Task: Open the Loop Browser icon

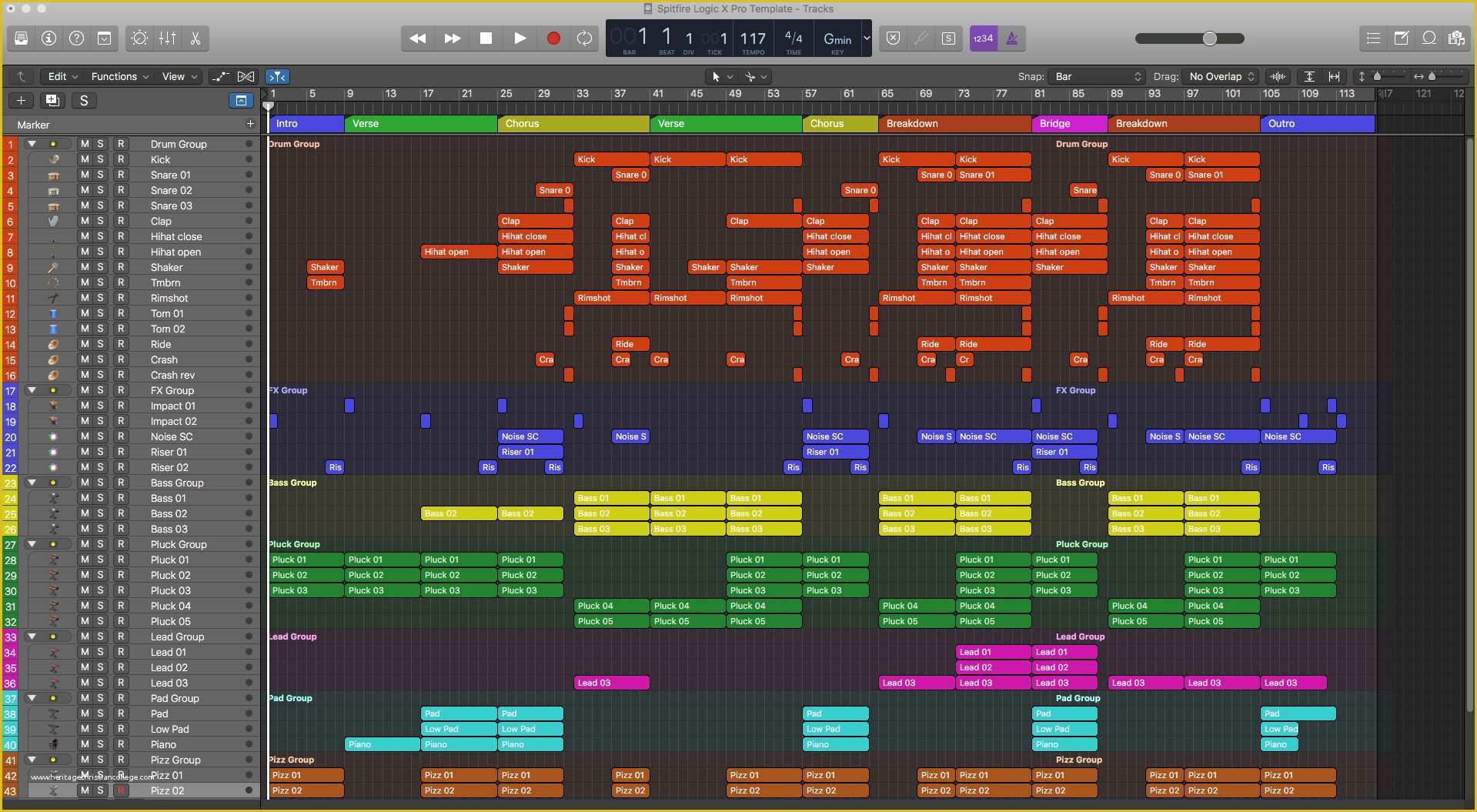Action: [1429, 38]
